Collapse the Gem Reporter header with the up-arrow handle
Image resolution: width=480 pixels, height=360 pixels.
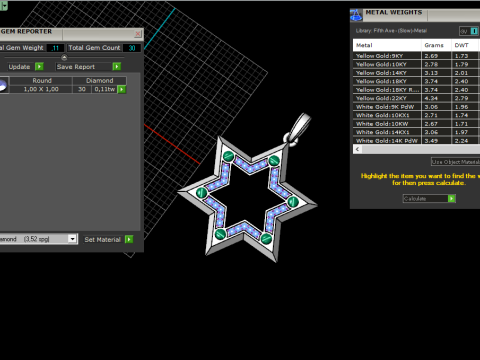click(x=64, y=58)
